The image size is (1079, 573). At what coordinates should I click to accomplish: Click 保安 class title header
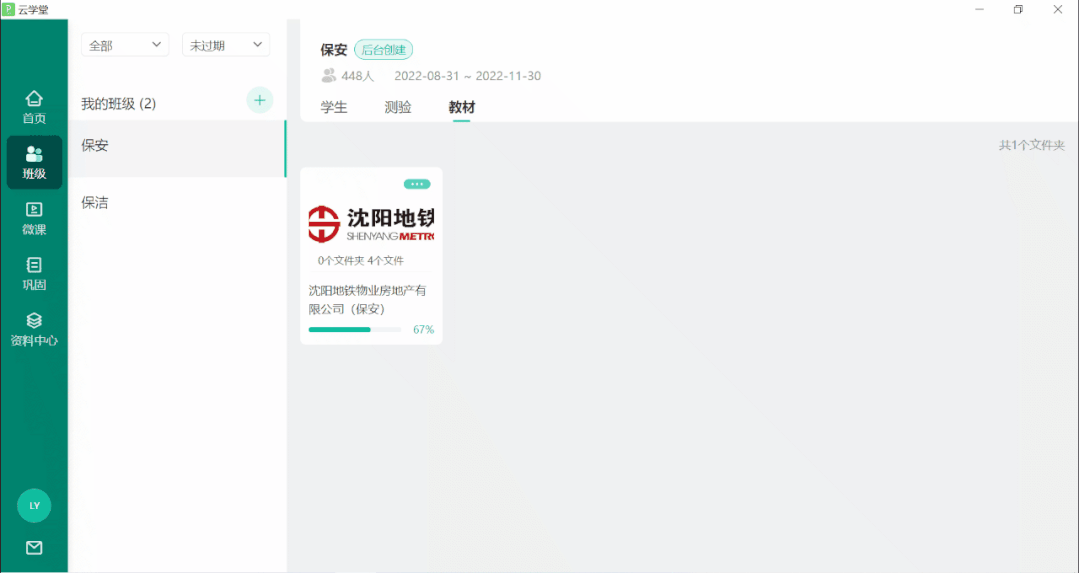coord(334,50)
